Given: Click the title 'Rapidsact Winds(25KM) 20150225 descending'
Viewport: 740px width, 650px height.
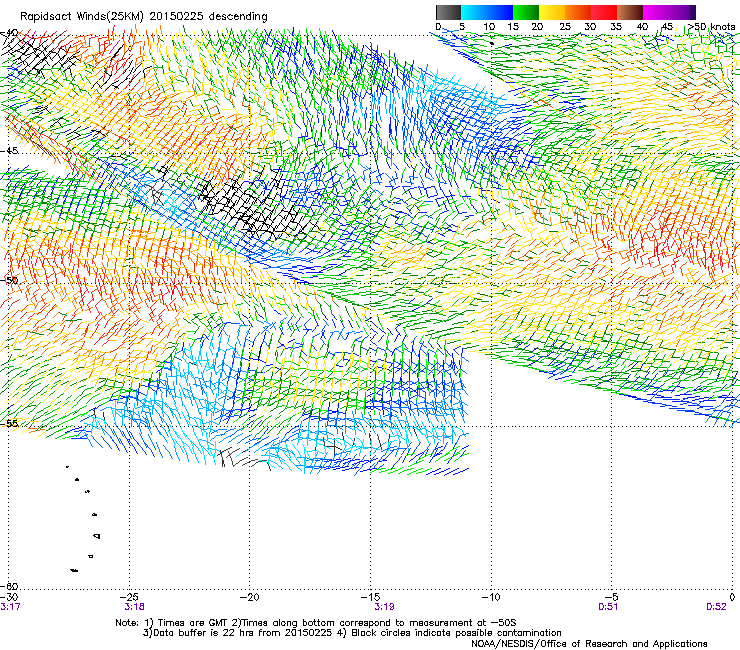Looking at the screenshot, I should (144, 17).
